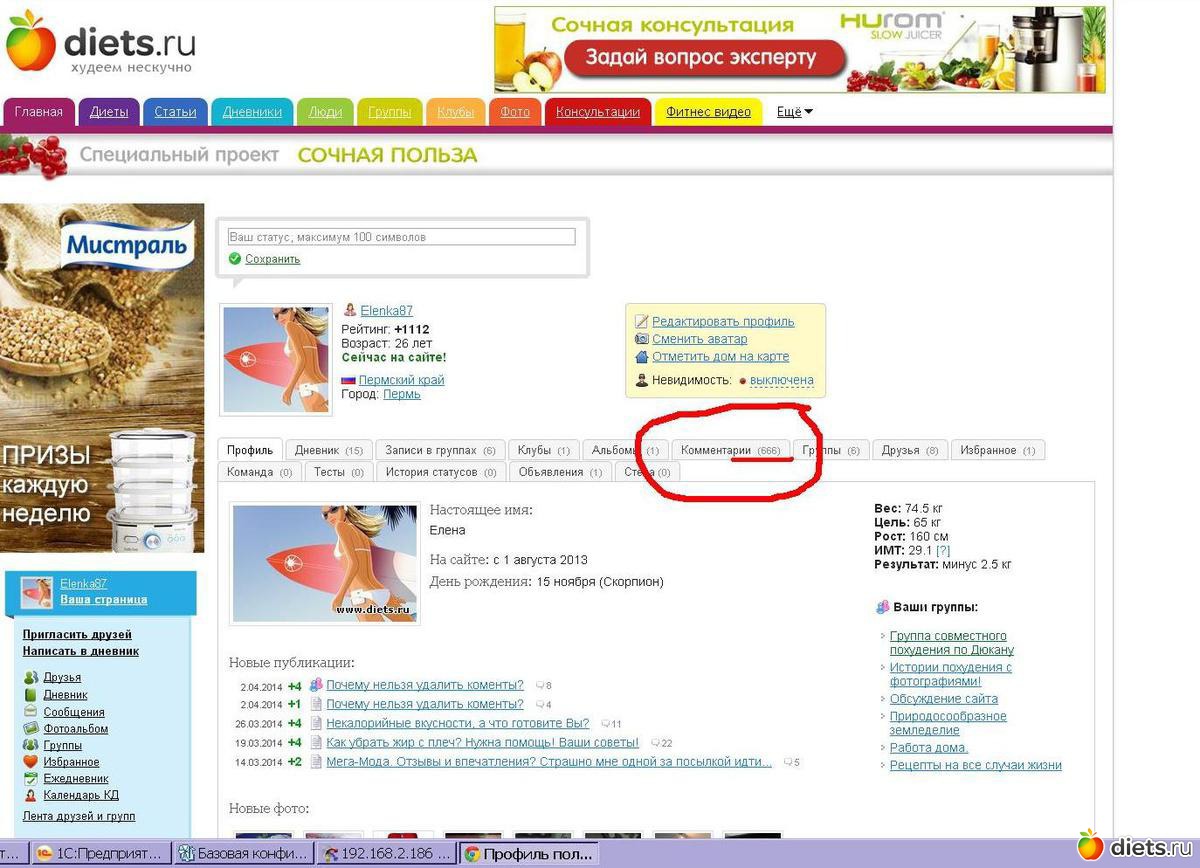
Task: Switch to 1С:Предприятие in the taskbar
Action: coord(100,854)
